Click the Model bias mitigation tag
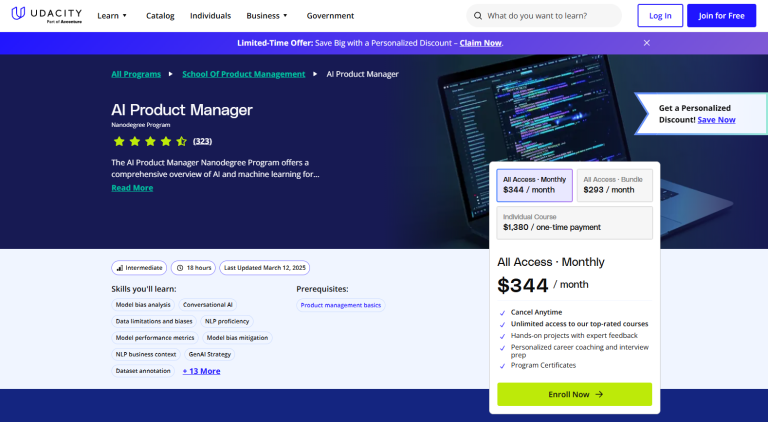 (x=237, y=338)
